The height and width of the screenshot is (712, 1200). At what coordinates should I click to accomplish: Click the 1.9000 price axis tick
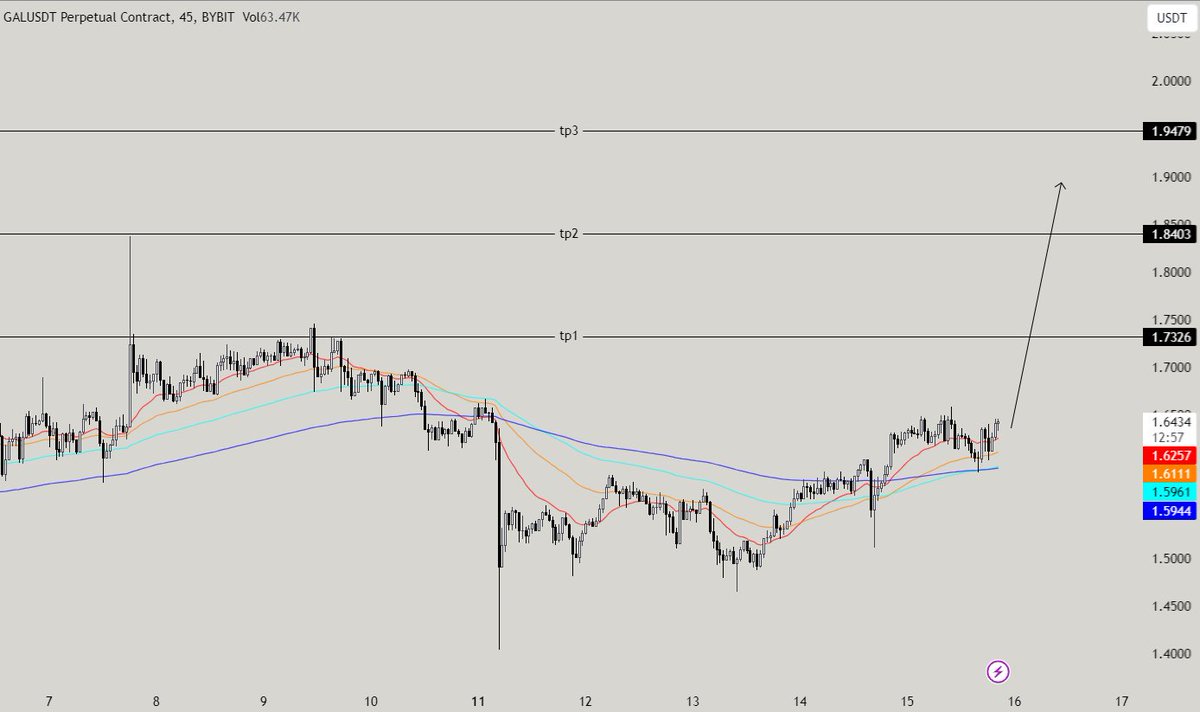tap(1170, 177)
